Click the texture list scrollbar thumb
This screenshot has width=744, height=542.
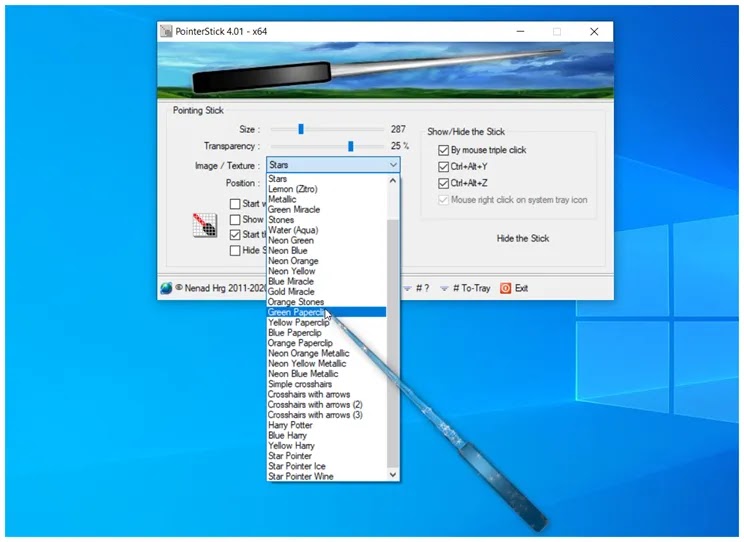393,343
